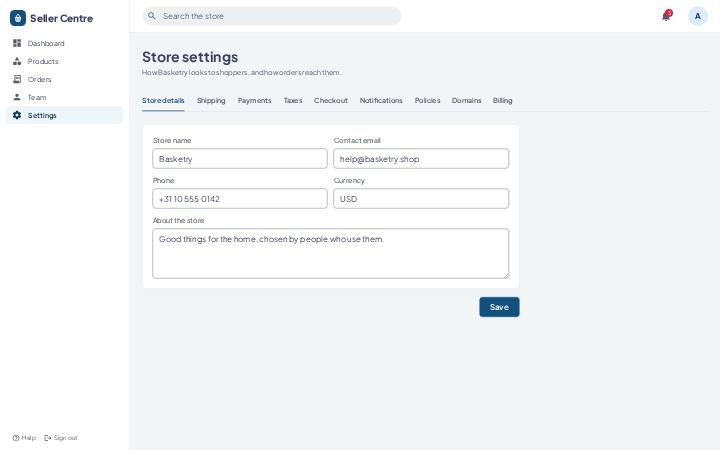
Task: Click the Team person icon
Action: [17, 97]
